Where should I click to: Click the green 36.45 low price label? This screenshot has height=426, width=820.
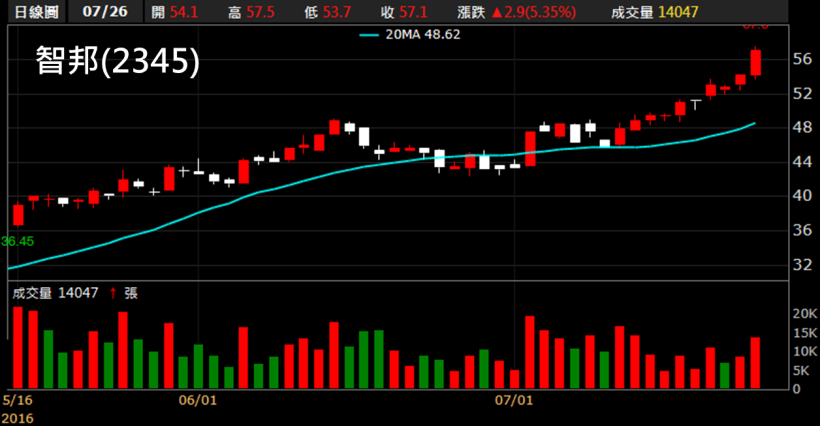[17, 241]
